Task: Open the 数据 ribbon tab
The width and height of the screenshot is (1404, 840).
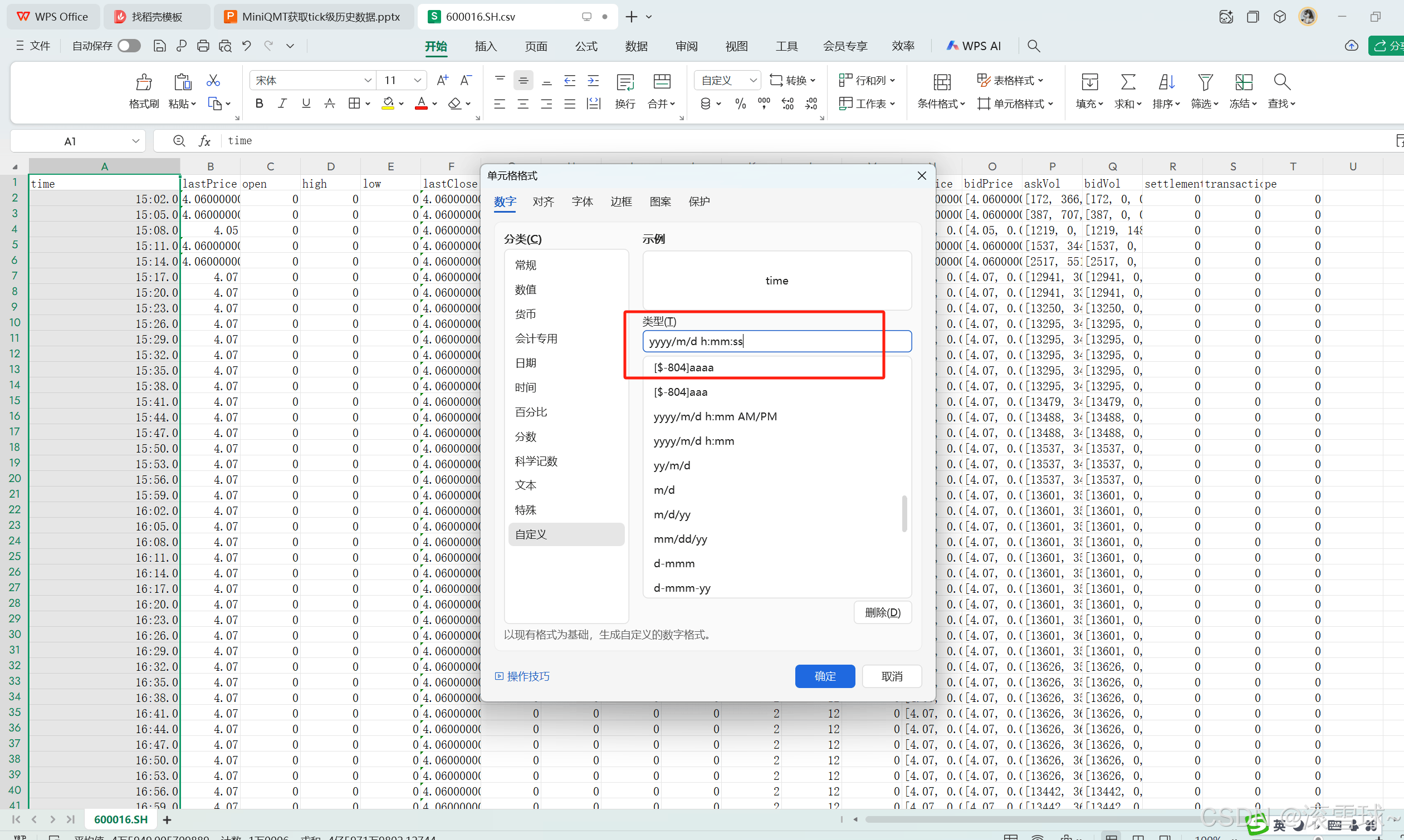Action: (637, 46)
